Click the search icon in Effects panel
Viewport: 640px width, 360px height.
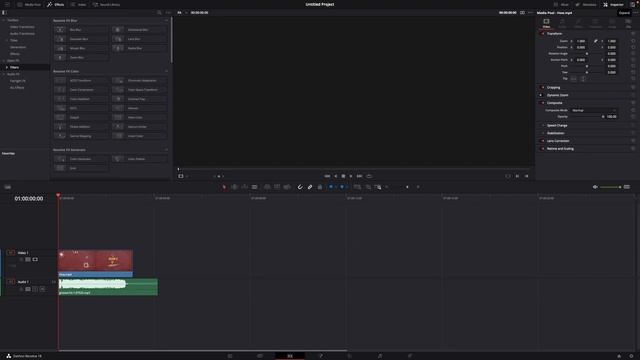(159, 13)
